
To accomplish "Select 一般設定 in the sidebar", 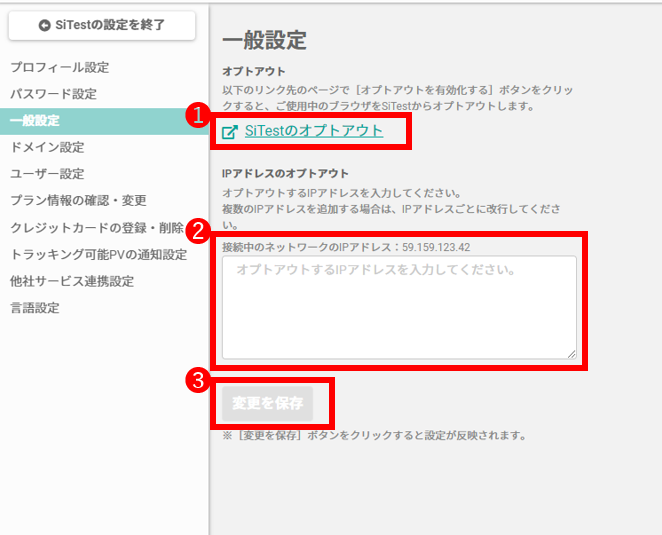I will click(x=104, y=121).
